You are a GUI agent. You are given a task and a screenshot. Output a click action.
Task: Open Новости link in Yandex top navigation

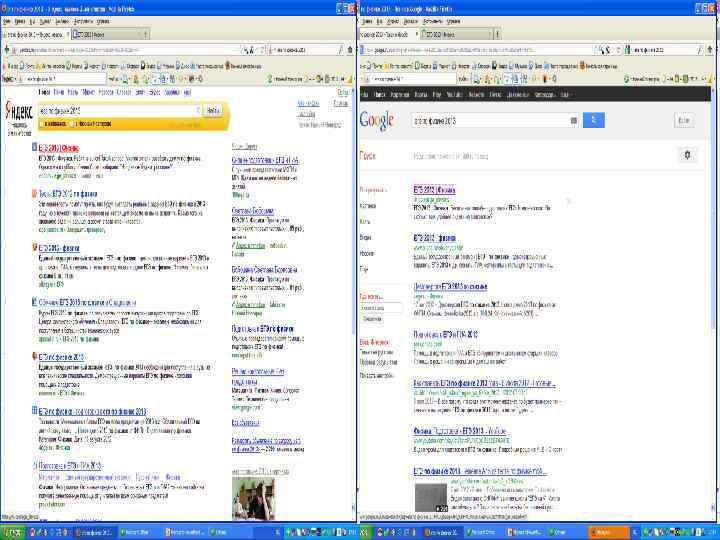tap(106, 92)
